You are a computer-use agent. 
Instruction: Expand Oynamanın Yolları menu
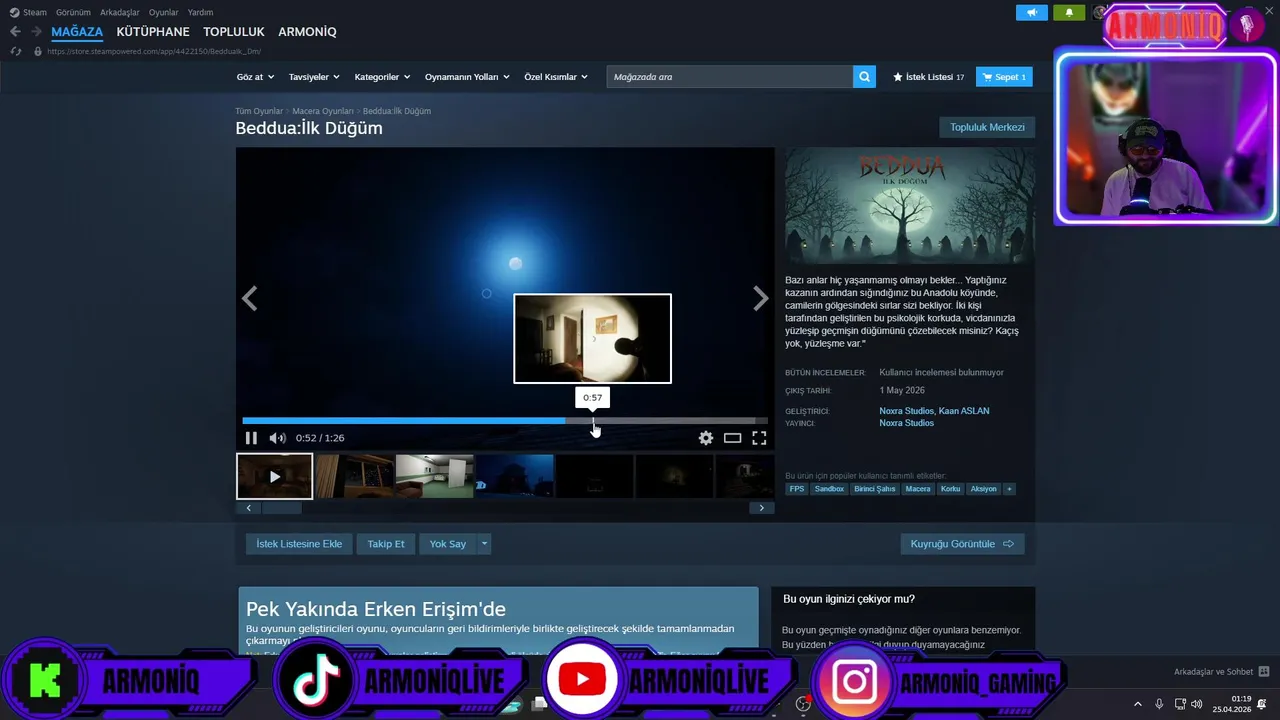click(x=467, y=77)
